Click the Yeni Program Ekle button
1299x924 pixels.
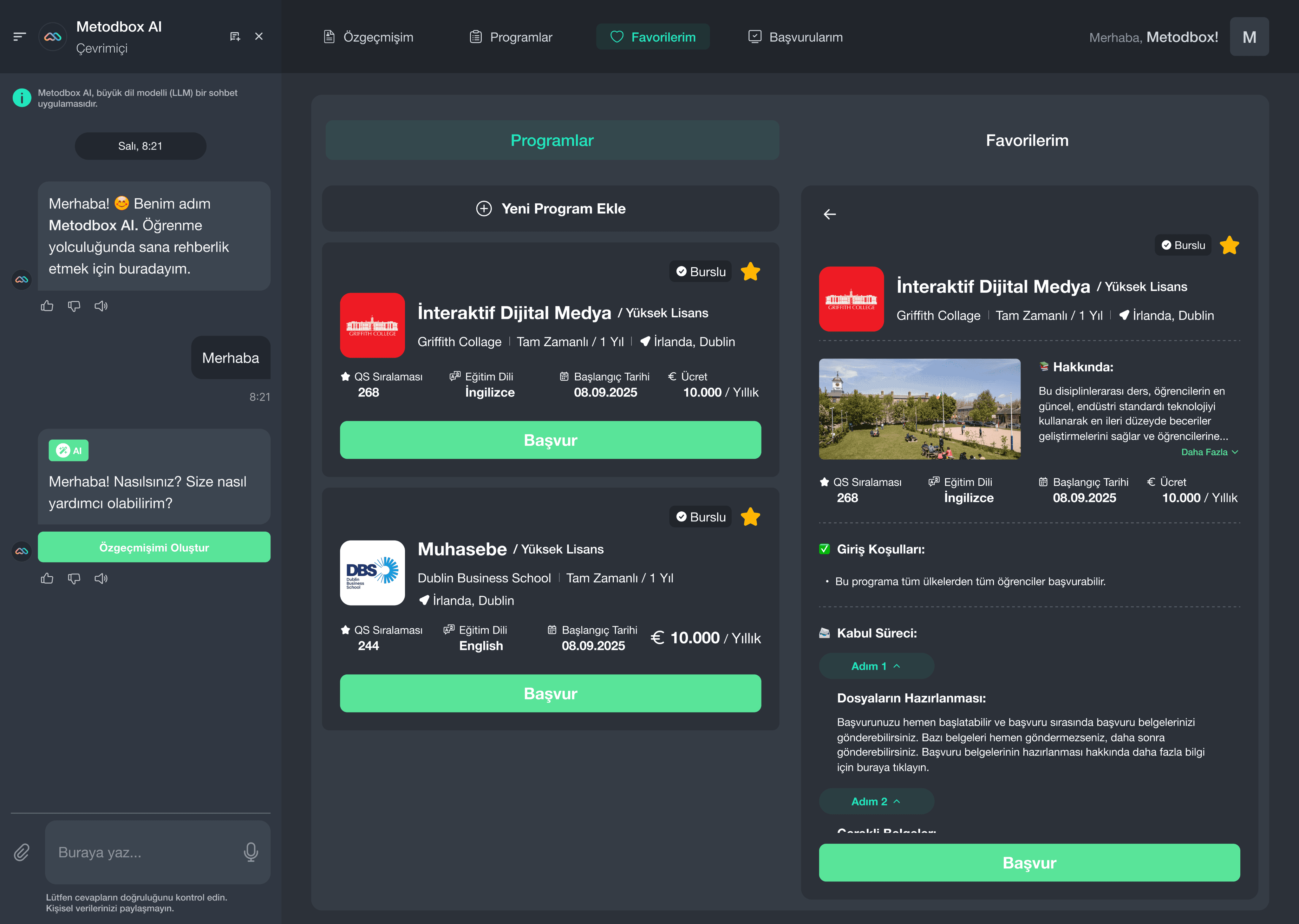(x=550, y=209)
